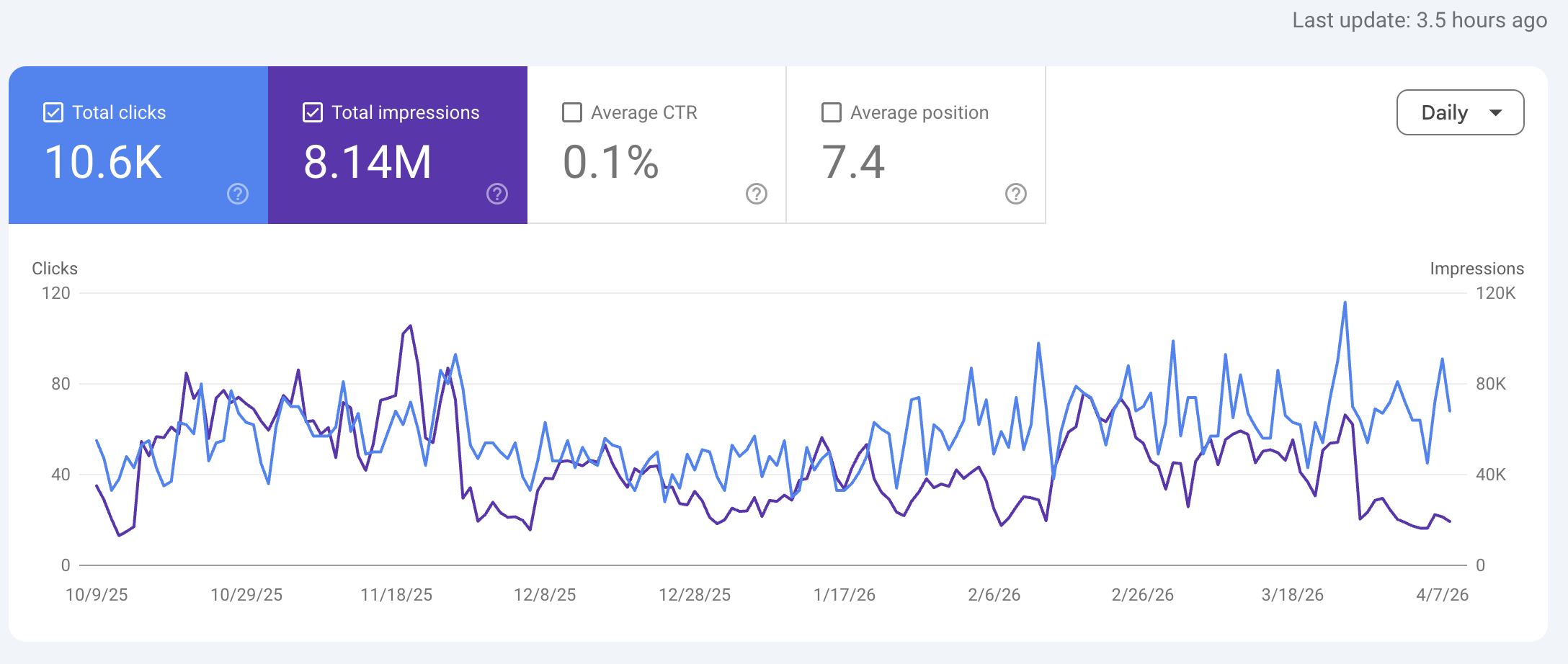
Task: Click the dropdown arrow beside Daily
Action: [1497, 112]
